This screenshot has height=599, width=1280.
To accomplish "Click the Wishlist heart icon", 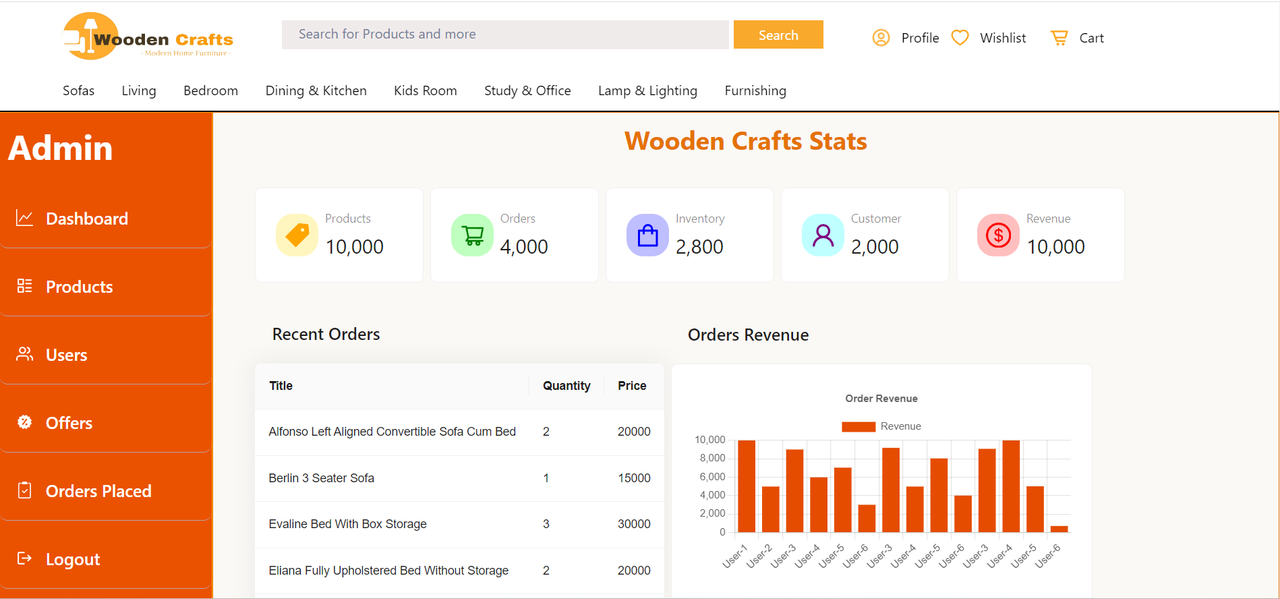I will pyautogui.click(x=960, y=38).
